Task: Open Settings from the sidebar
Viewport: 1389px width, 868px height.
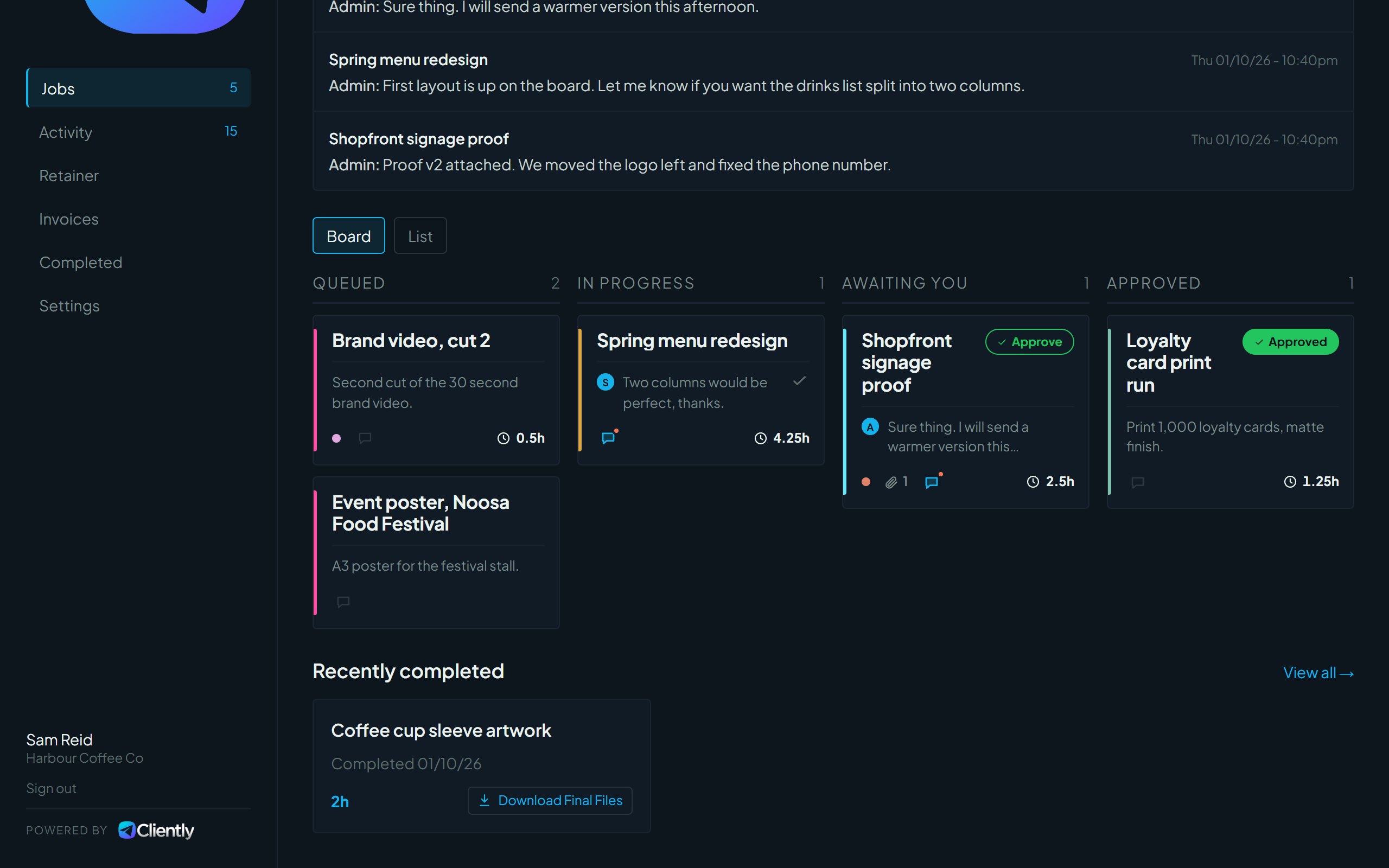Action: coord(138,306)
